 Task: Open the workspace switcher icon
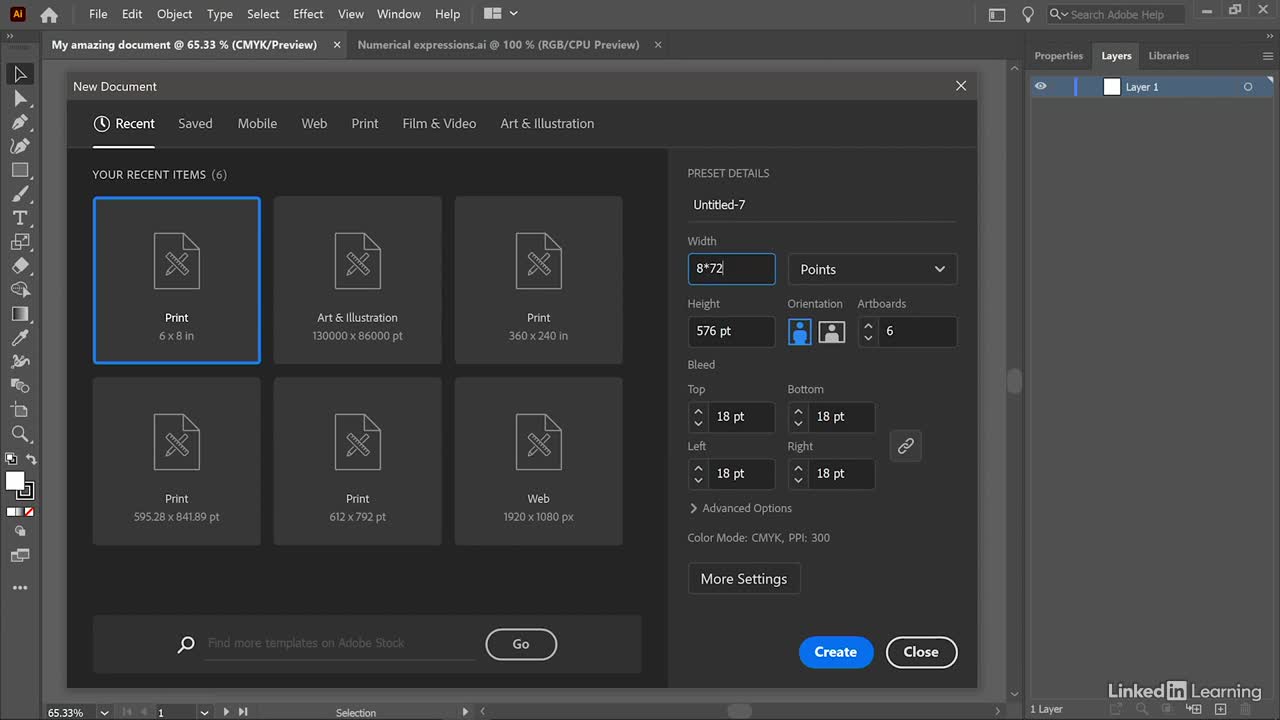coord(997,14)
